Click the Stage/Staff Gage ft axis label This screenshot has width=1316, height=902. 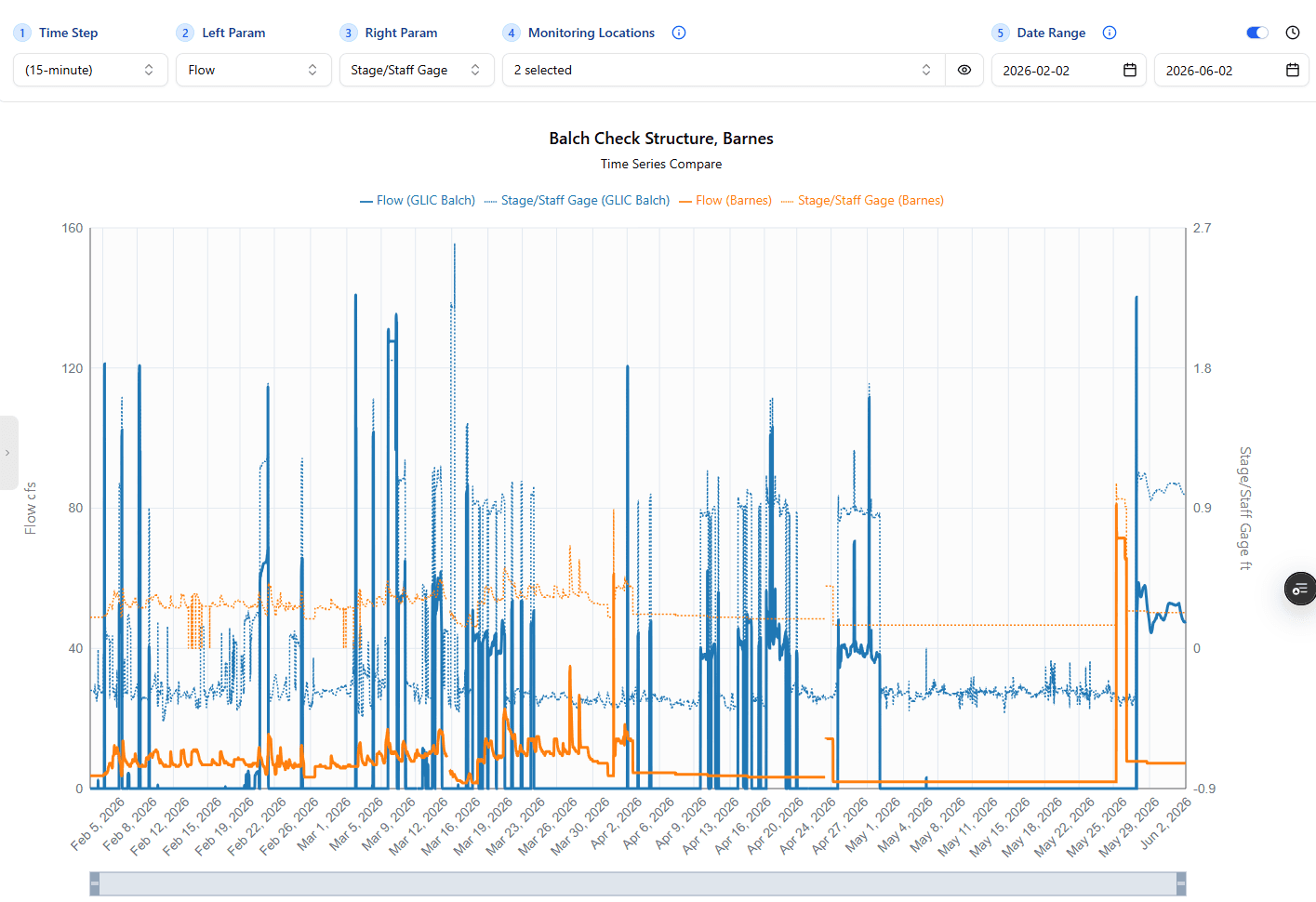tap(1245, 508)
